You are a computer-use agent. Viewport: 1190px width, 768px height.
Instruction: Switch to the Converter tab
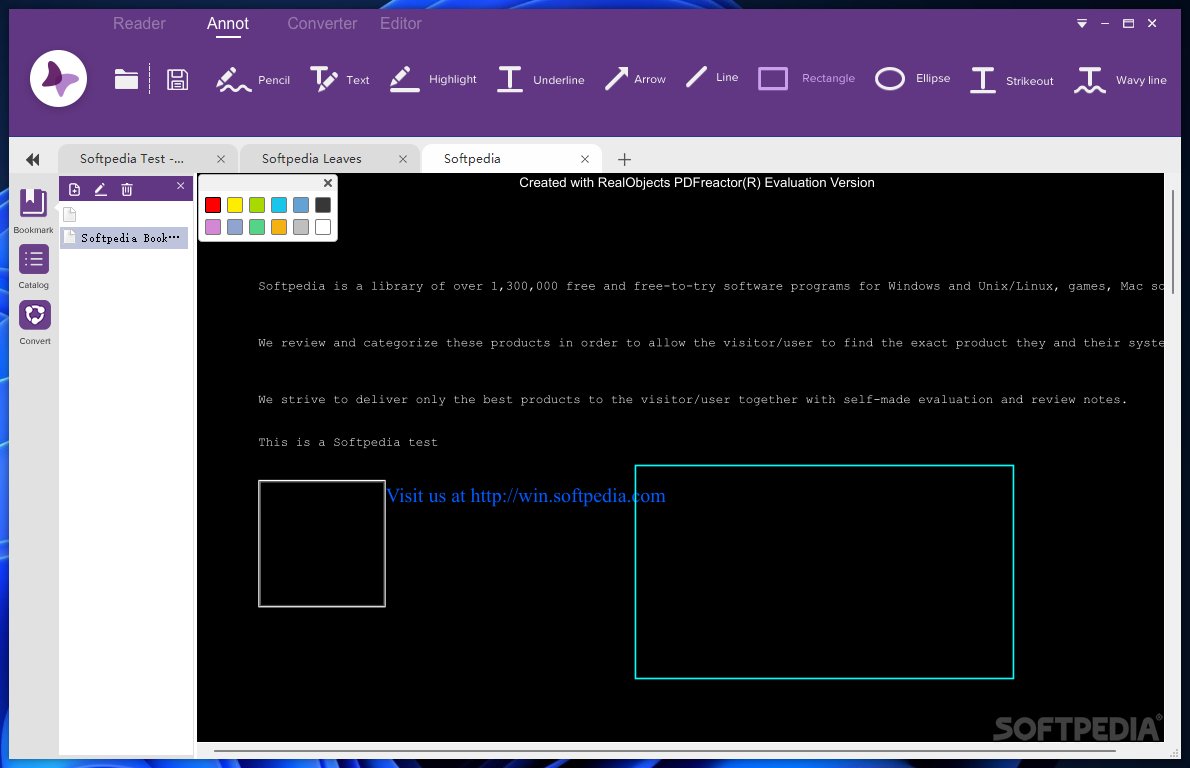click(x=322, y=24)
